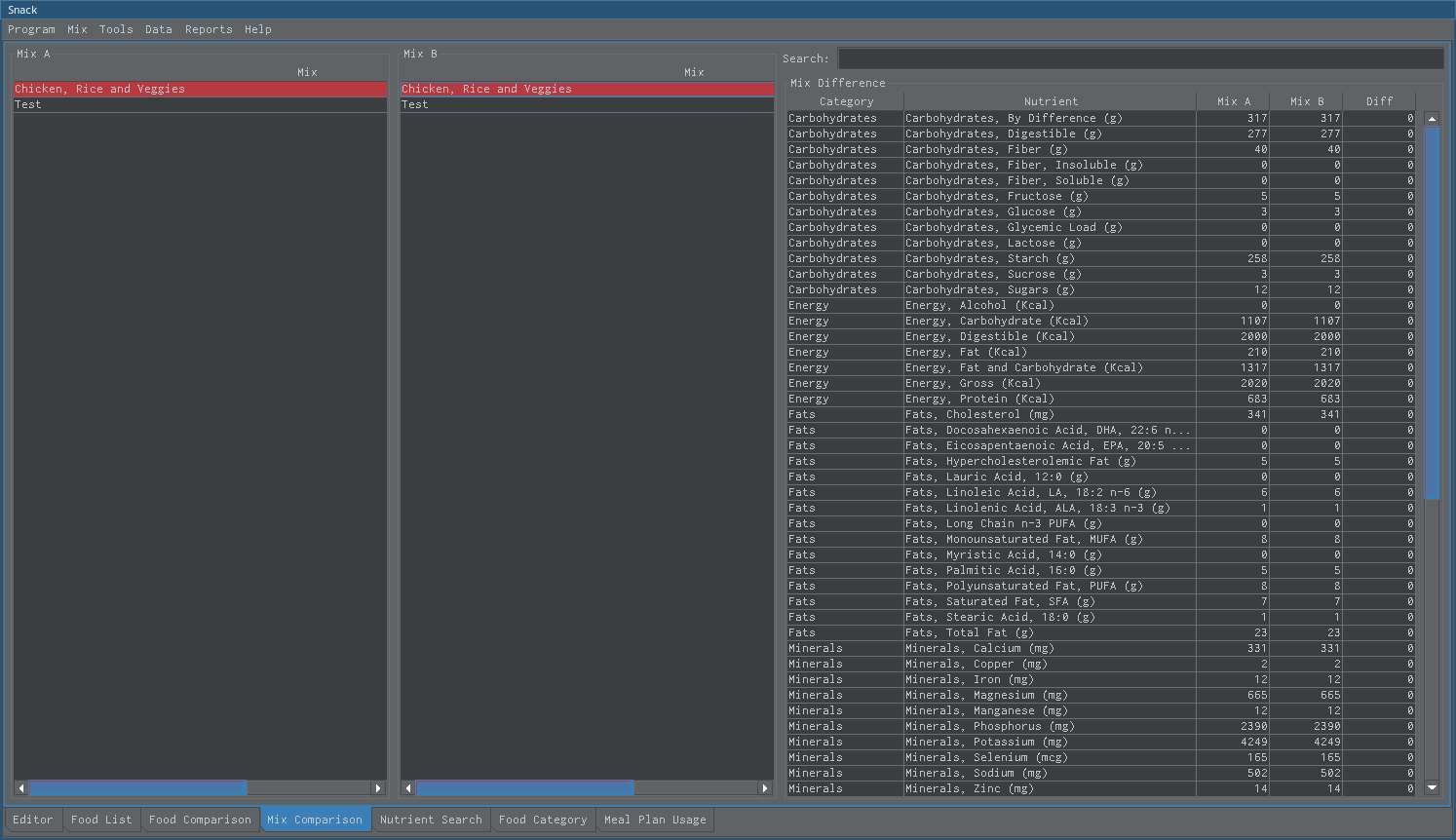
Task: Click the Mix B column header in difference table
Action: pos(1306,101)
